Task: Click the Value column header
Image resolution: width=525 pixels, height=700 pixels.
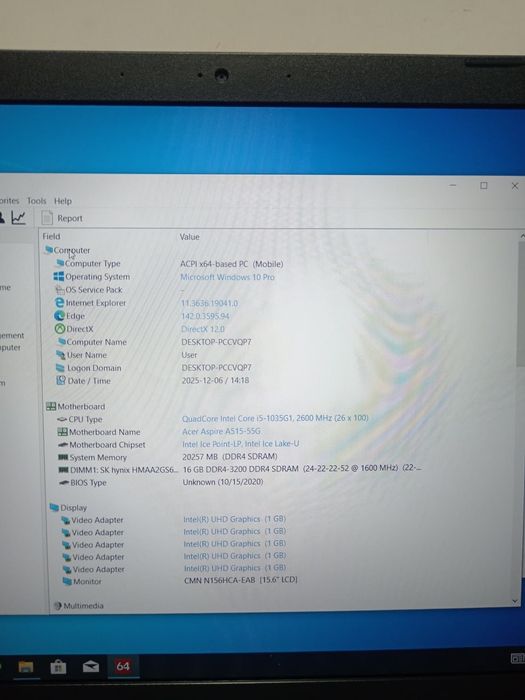Action: click(x=189, y=237)
